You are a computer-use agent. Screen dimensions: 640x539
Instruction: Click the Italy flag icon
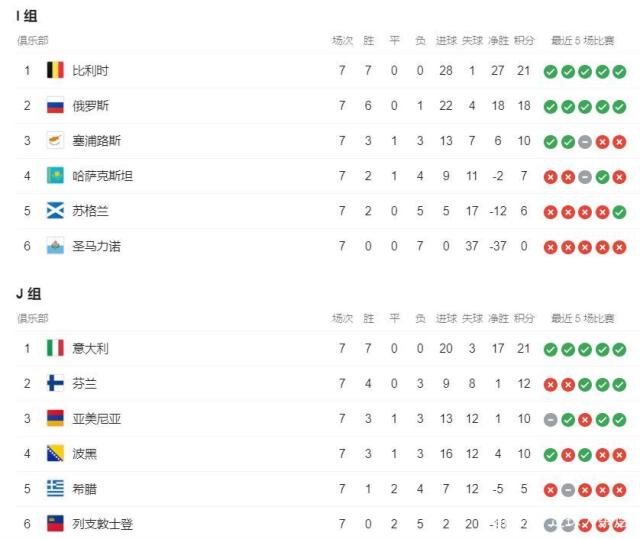pyautogui.click(x=55, y=348)
